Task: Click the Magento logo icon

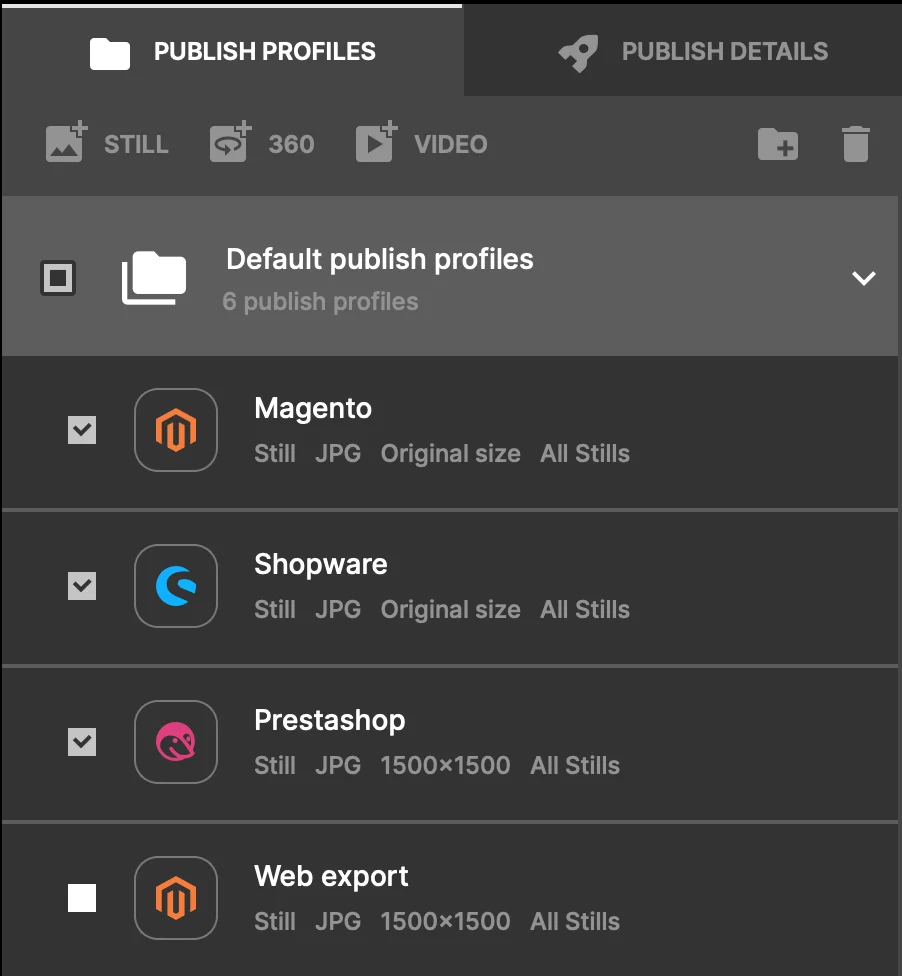Action: (176, 430)
